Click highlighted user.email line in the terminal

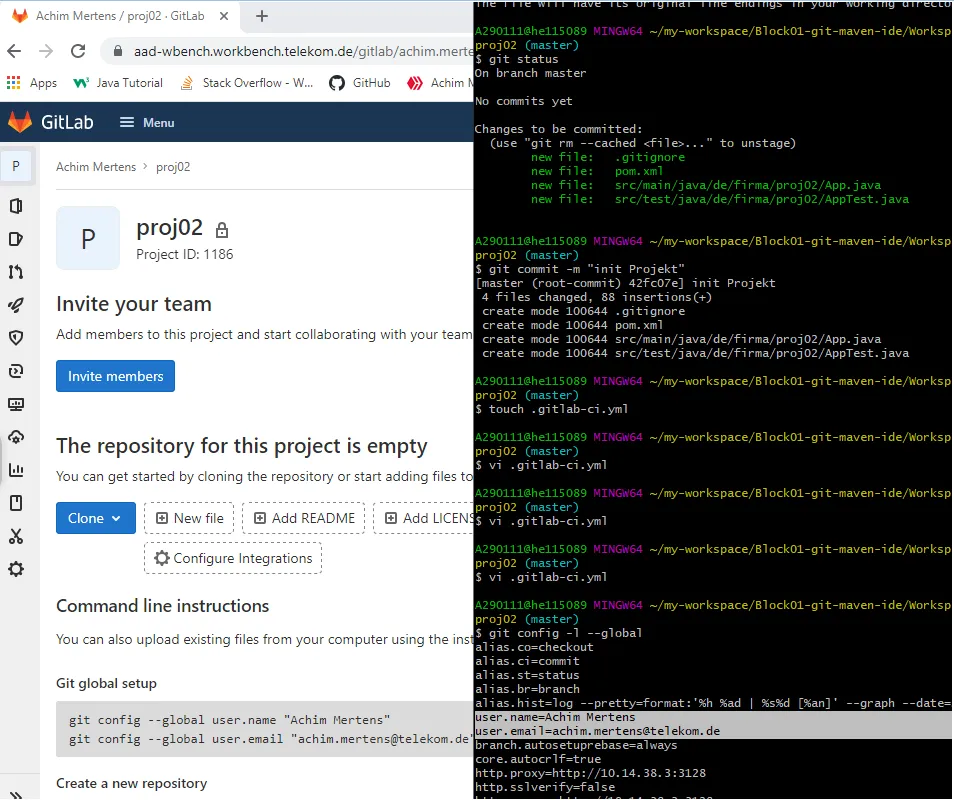coord(597,731)
